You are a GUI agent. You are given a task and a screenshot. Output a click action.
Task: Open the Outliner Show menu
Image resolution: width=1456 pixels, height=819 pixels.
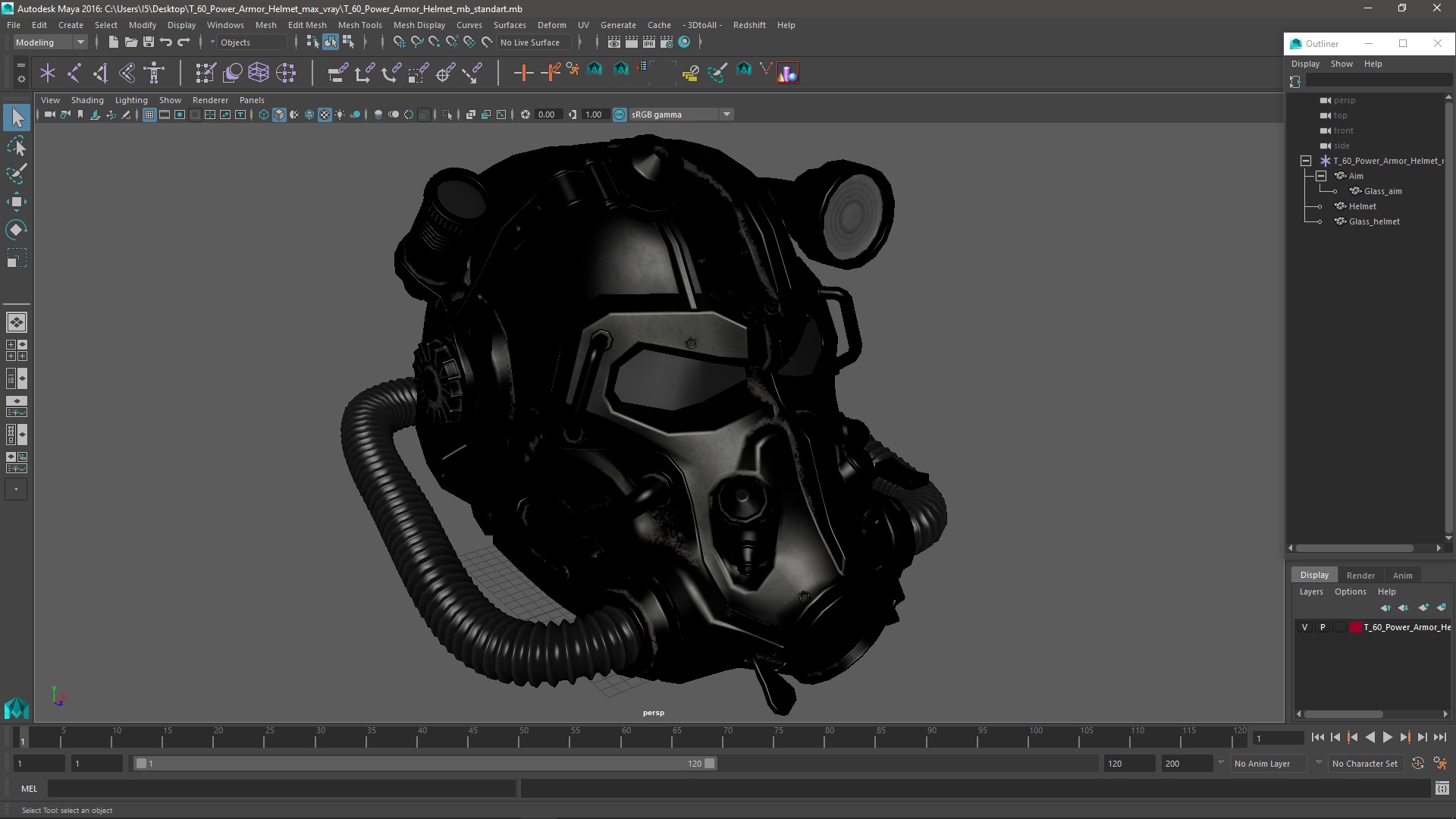tap(1341, 64)
